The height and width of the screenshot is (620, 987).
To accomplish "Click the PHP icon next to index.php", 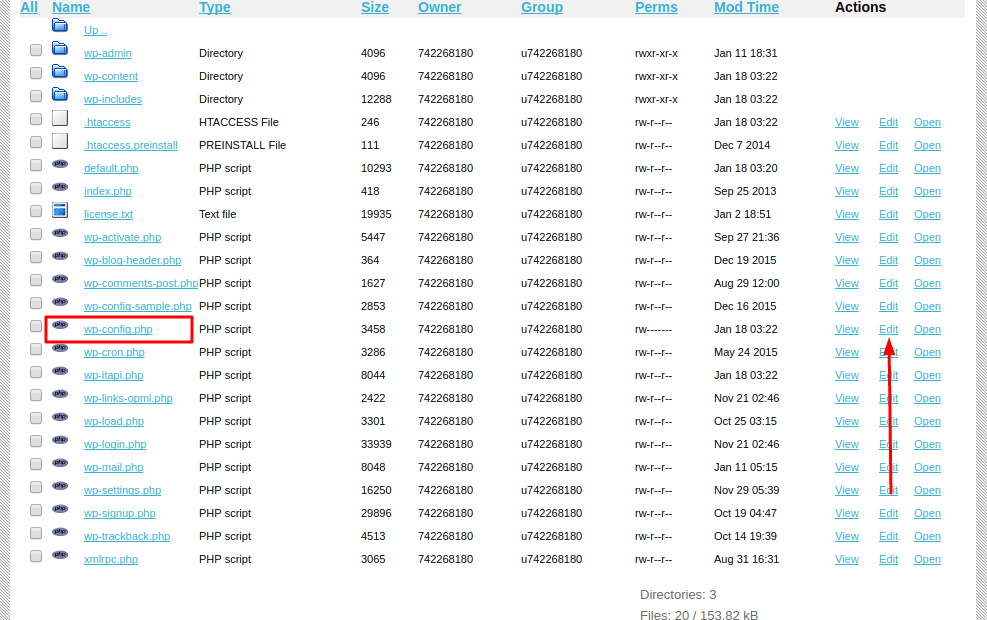I will coord(60,186).
